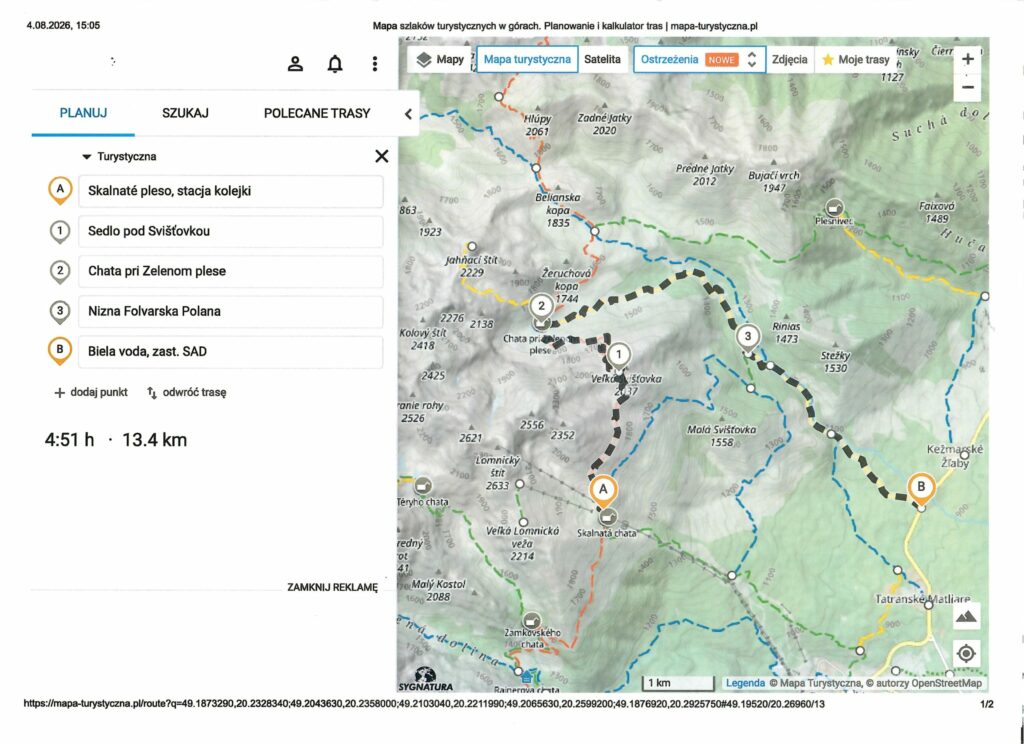Expand Ostrzeżenia options with up-down arrows
This screenshot has height=744, width=1024.
pyautogui.click(x=752, y=59)
